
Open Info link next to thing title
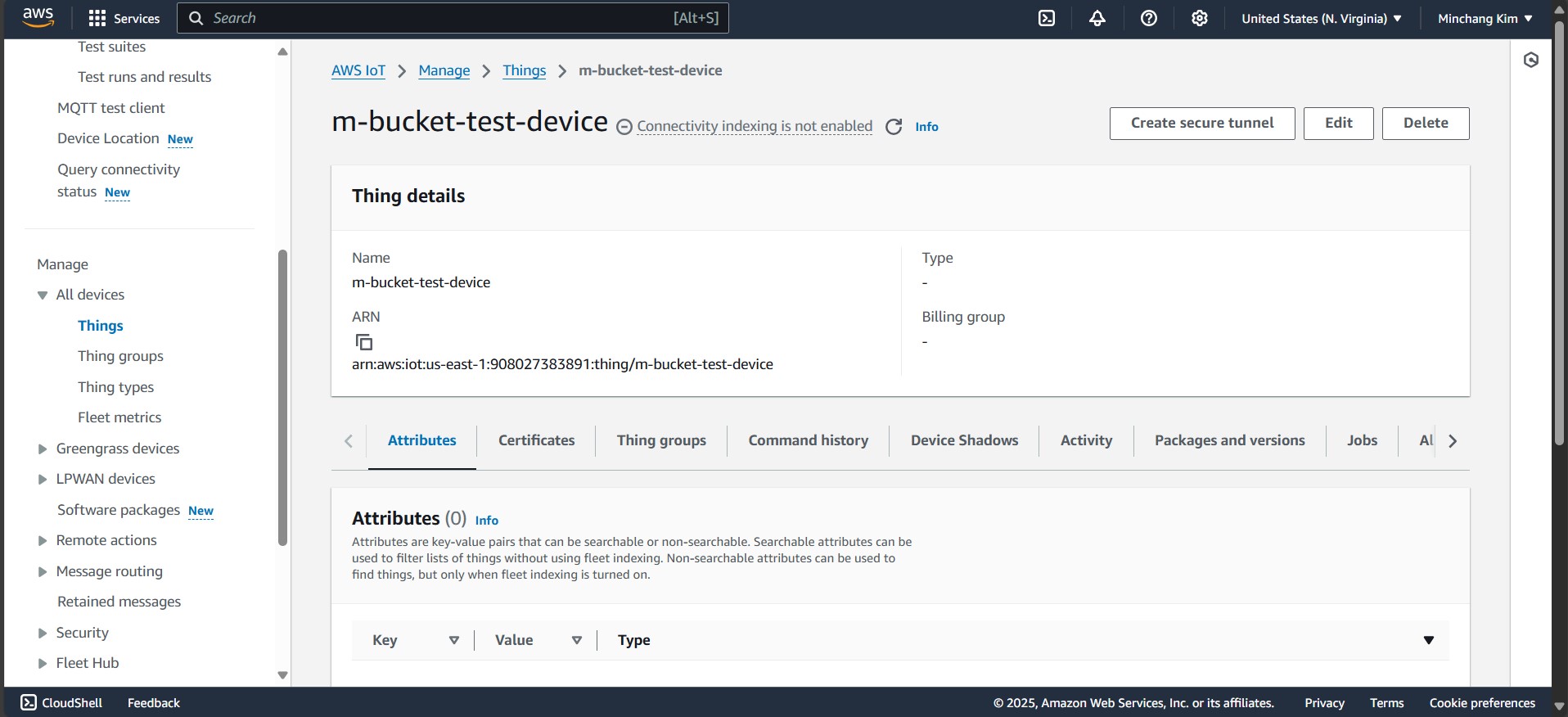(926, 127)
